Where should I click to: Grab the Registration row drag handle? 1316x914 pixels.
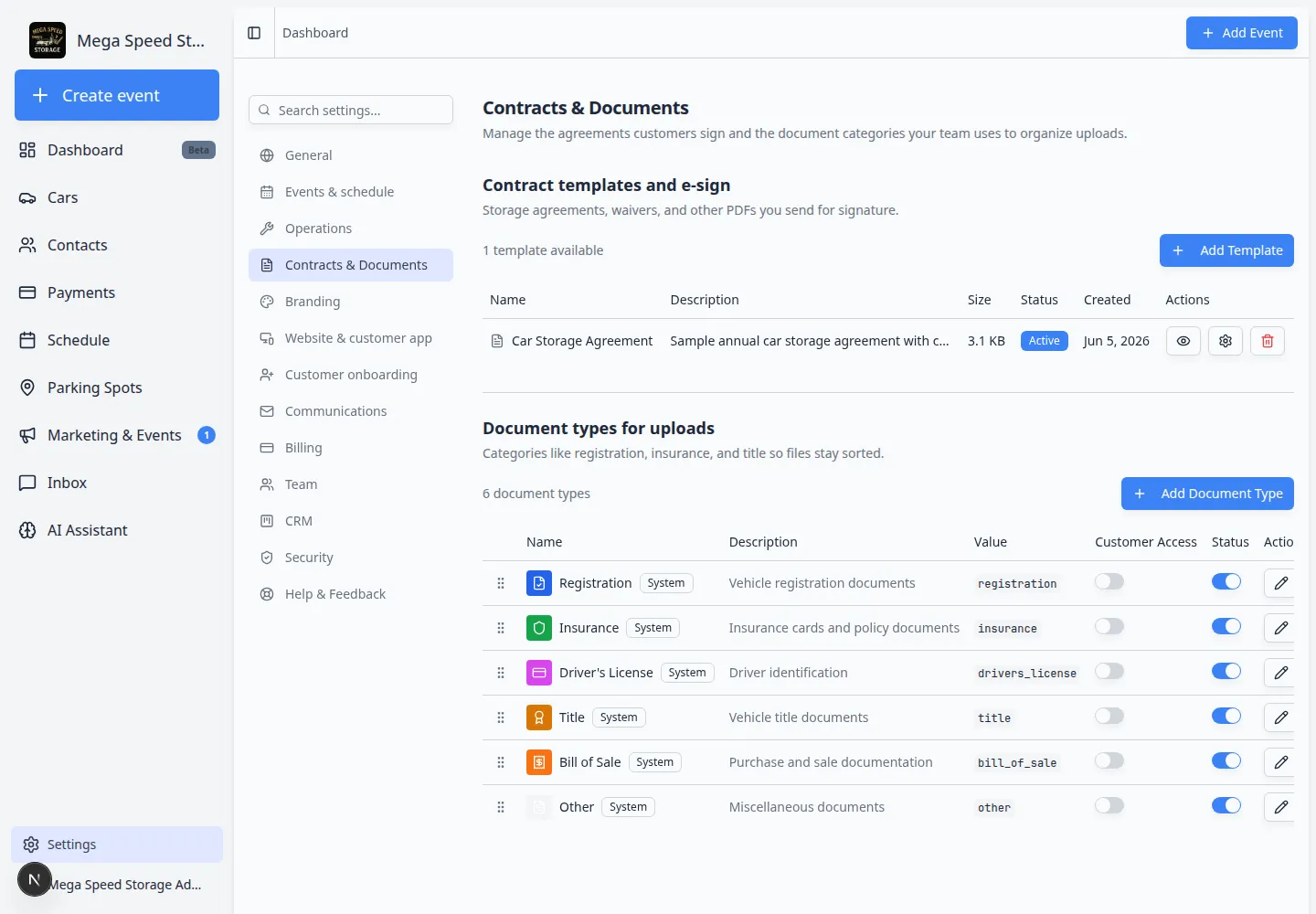[x=501, y=583]
